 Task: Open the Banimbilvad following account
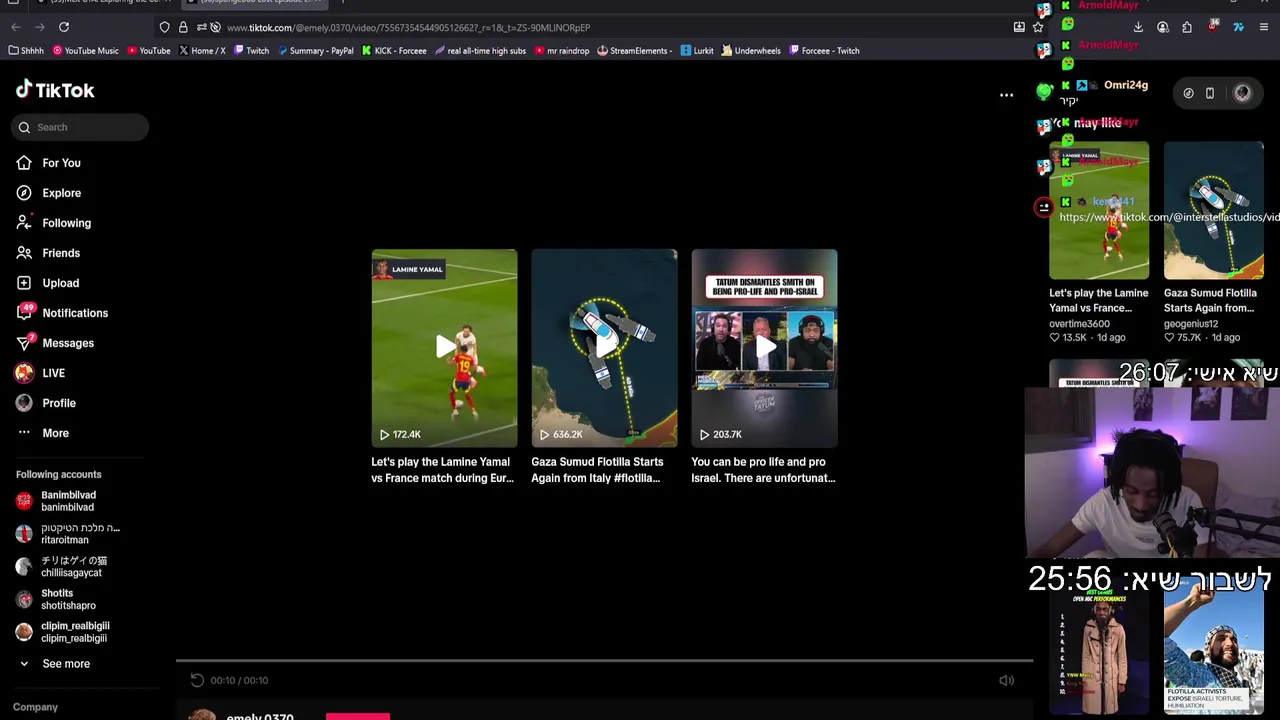click(x=68, y=501)
